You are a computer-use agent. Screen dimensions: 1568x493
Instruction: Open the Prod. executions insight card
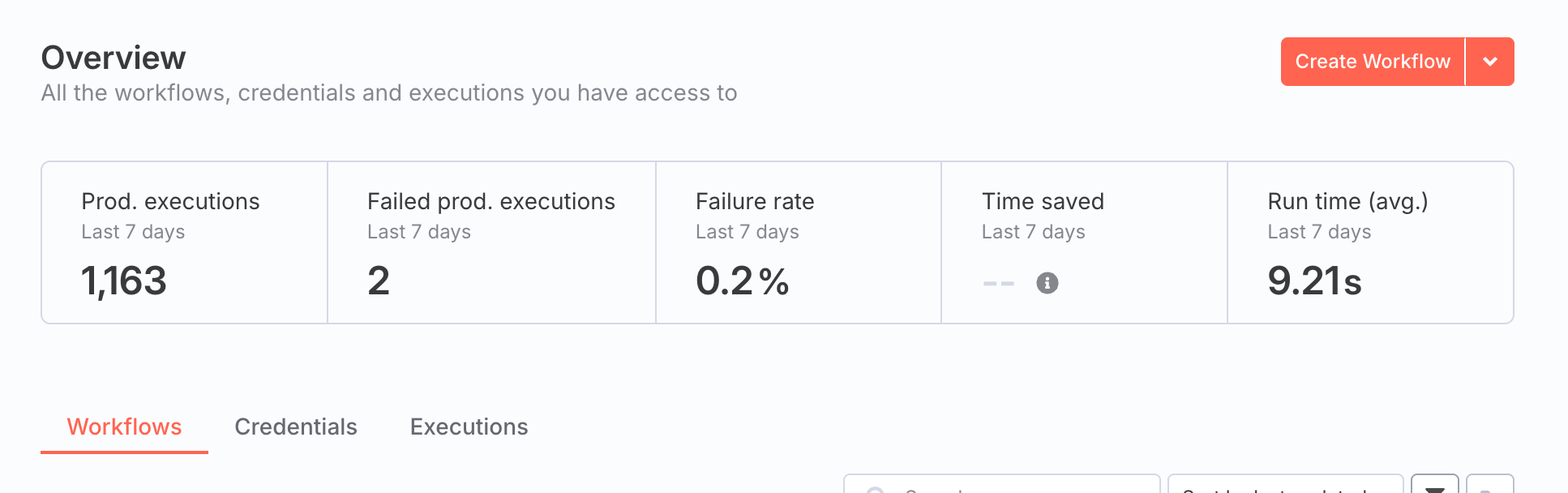[185, 242]
